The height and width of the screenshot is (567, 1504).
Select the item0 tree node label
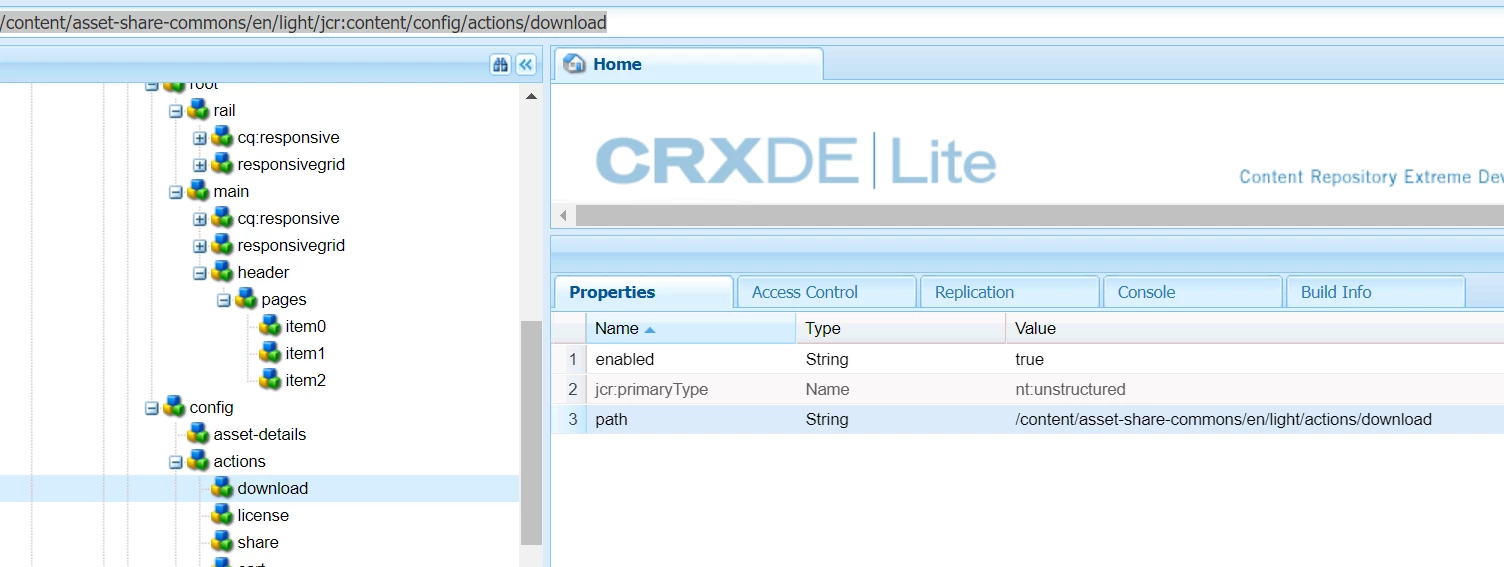(x=306, y=326)
